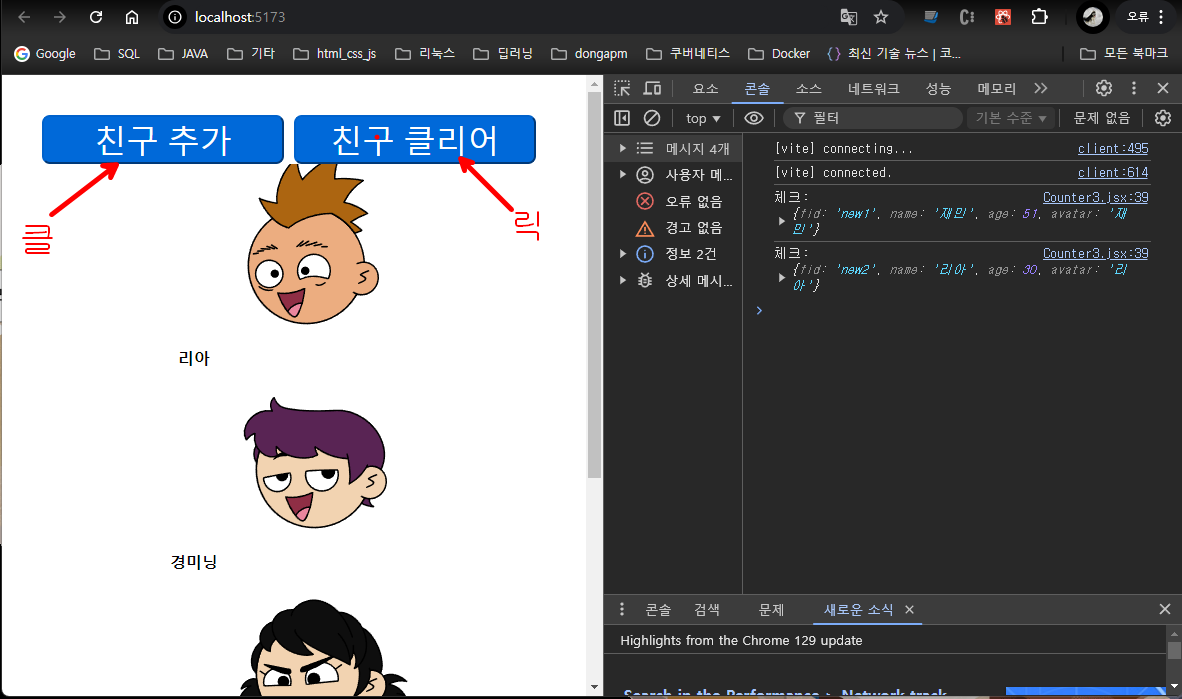
Task: Expand the logged new1 object
Action: tap(782, 221)
